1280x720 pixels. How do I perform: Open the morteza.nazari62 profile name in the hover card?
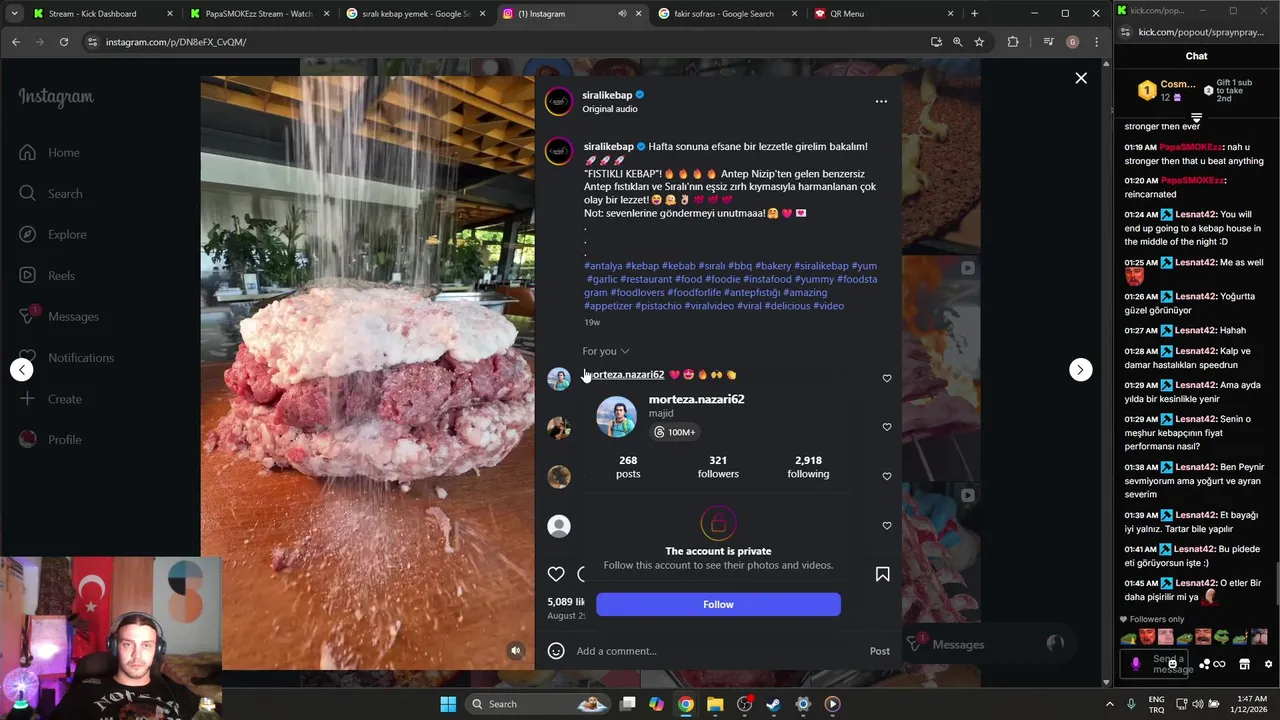(x=696, y=399)
